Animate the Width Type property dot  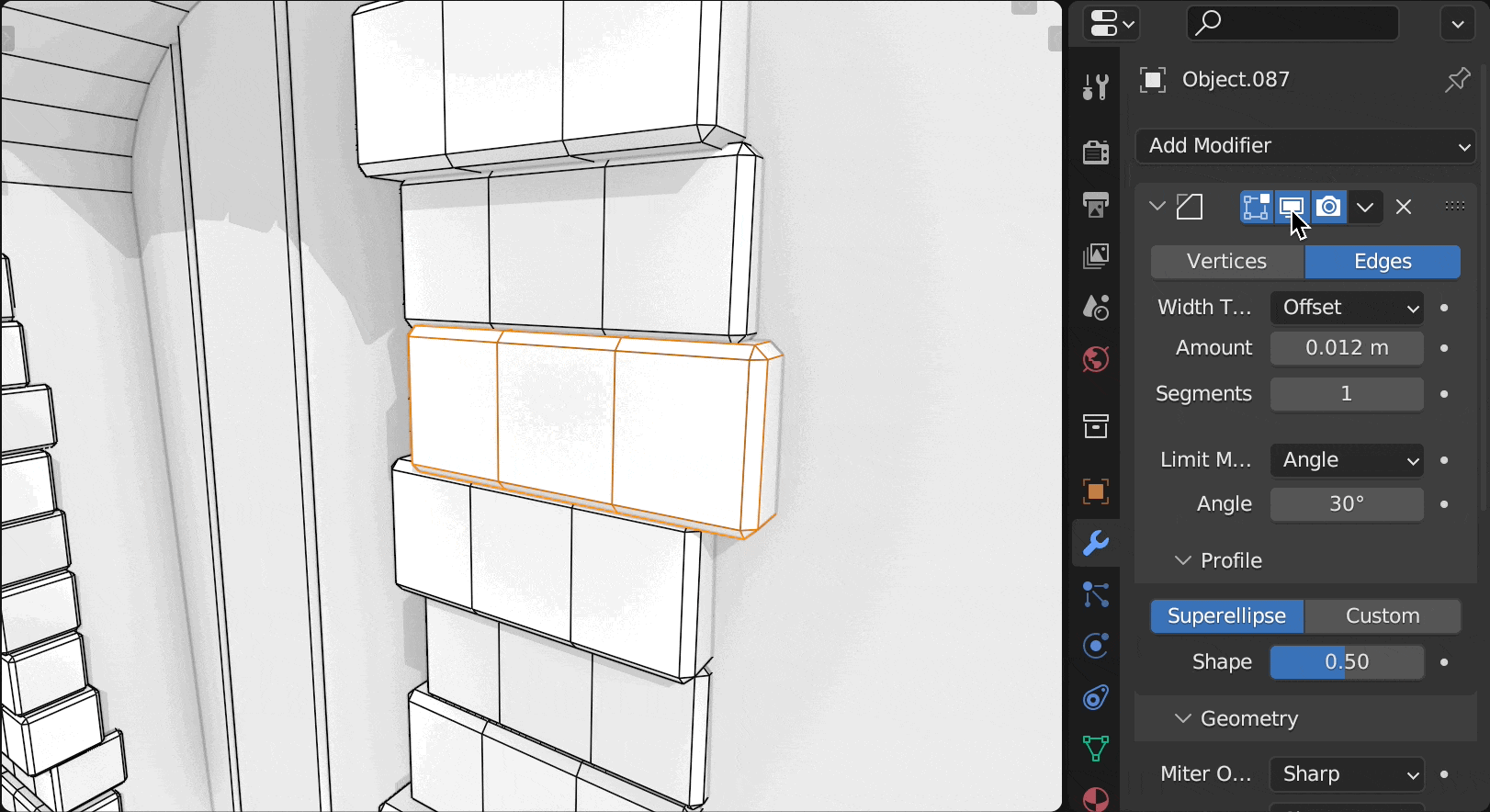1444,308
